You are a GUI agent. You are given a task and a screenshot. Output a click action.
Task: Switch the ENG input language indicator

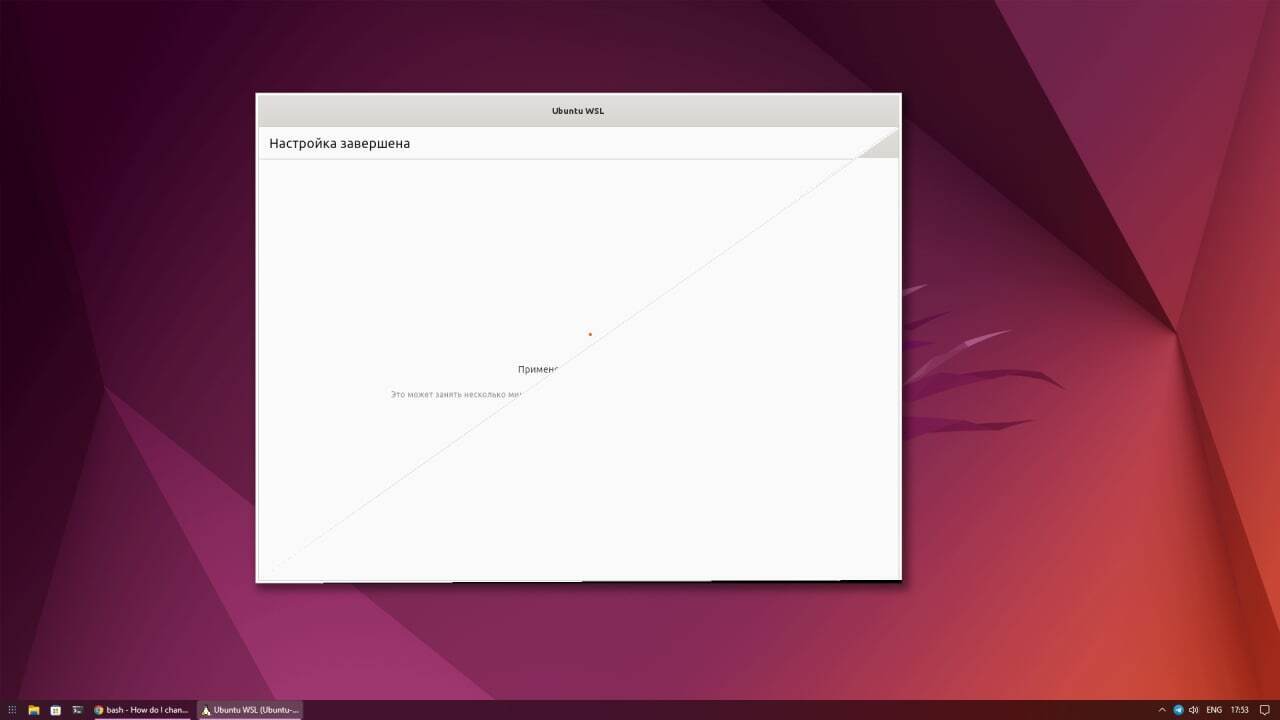pos(1214,710)
